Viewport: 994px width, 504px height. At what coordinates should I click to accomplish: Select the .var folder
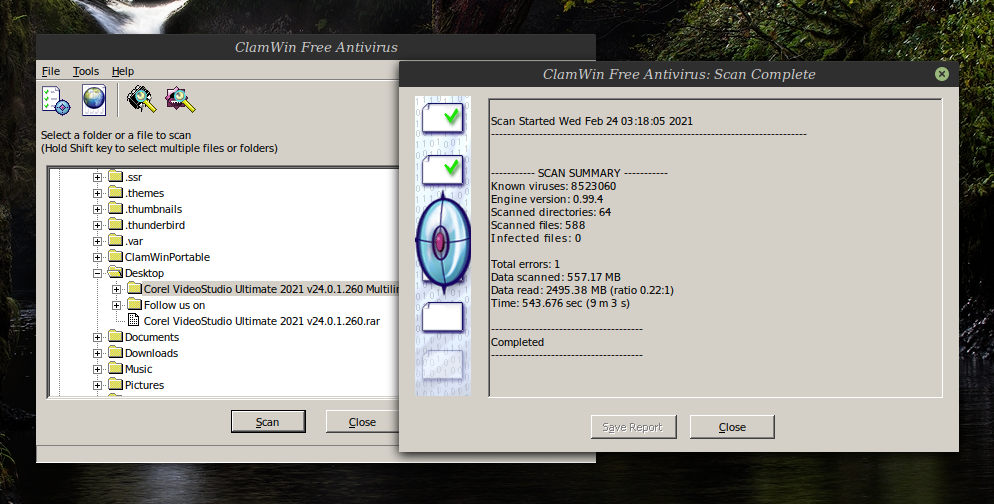click(134, 242)
